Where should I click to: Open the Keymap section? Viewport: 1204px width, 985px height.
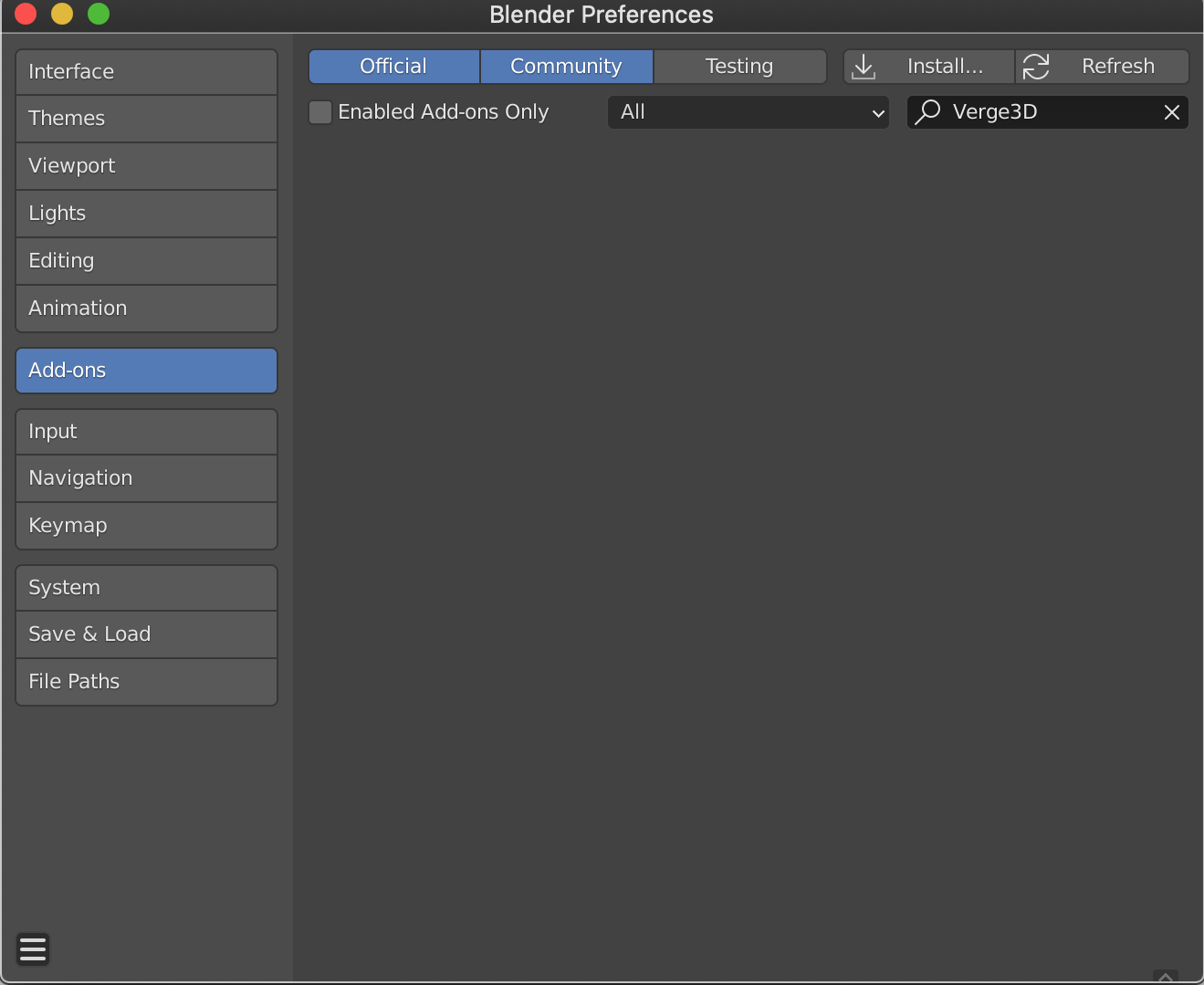point(146,526)
